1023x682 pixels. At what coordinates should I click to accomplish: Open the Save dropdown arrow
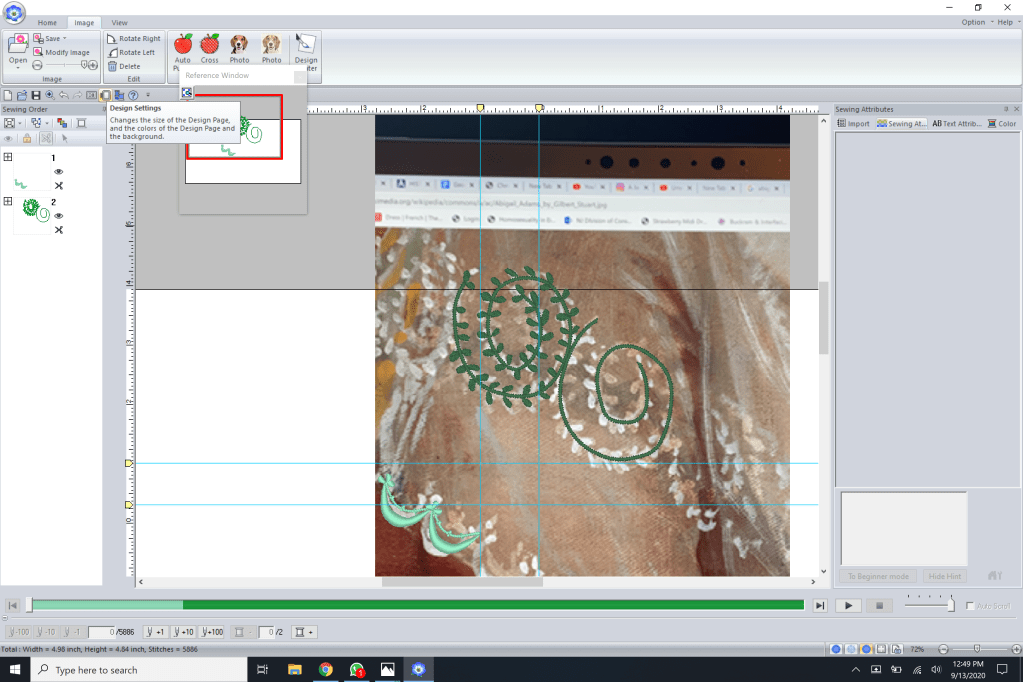point(65,38)
